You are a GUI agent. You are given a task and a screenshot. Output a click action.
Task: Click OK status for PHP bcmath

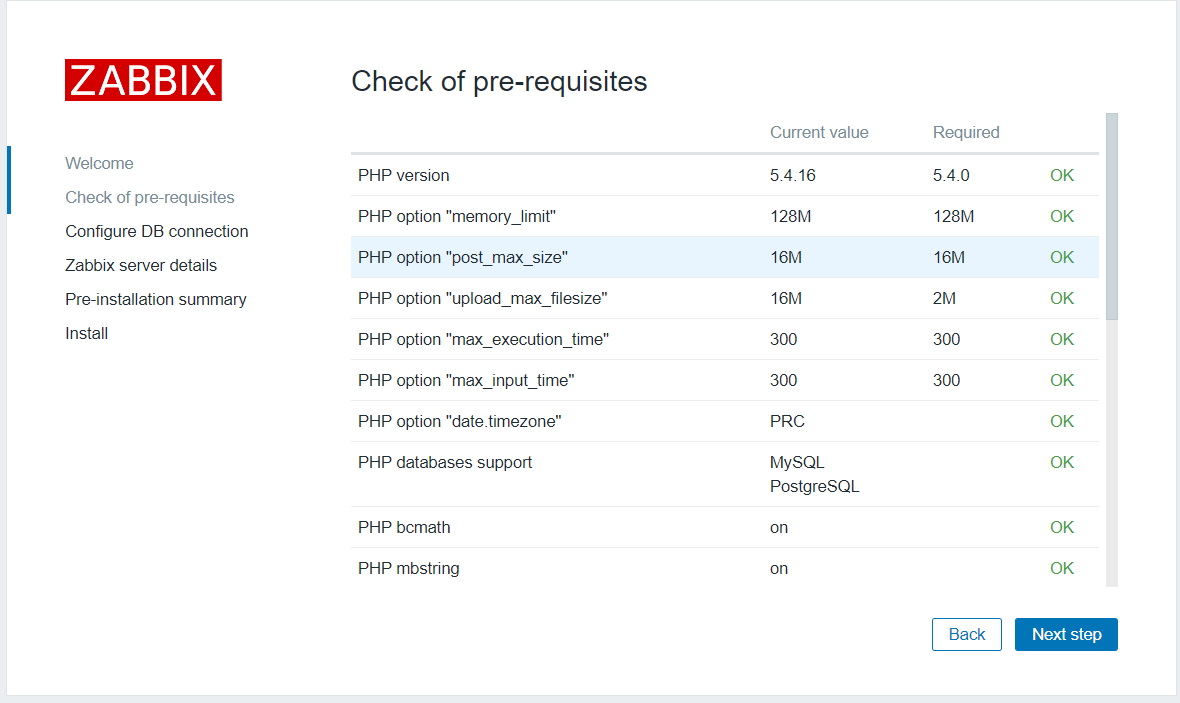point(1062,527)
